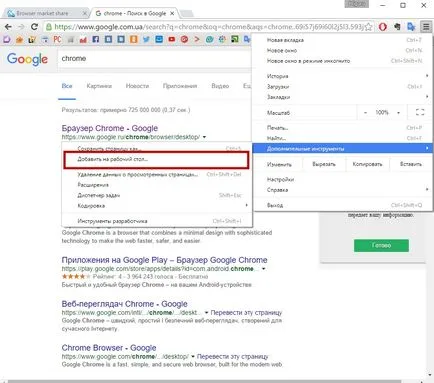Screen dimensions: 434x383
Task: Open the orange square bookmark icon
Action: tap(134, 39)
